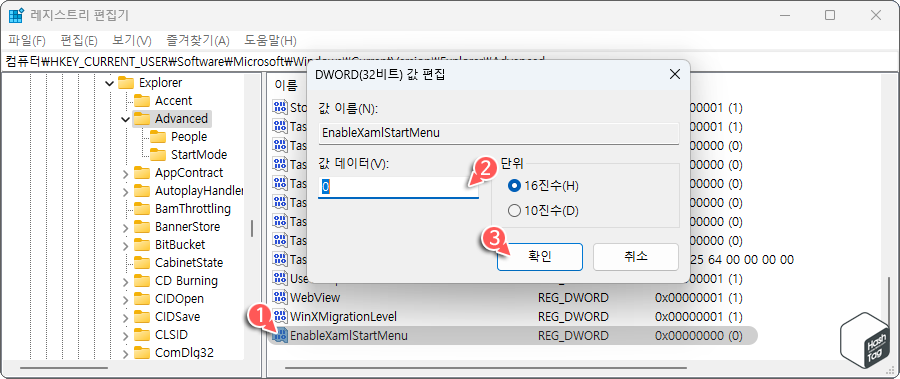
Task: Click the binary data ending 25 64 00 00 00 00
Action: pyautogui.click(x=742, y=260)
